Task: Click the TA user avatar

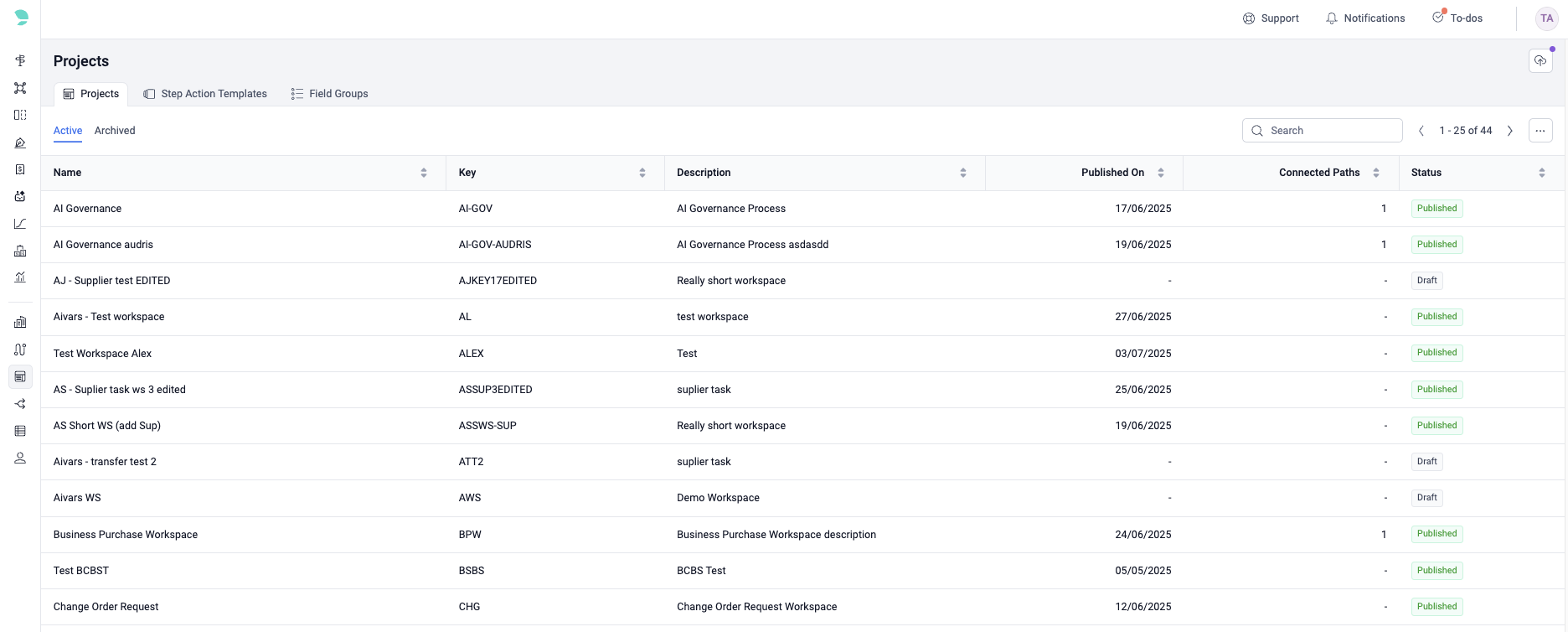Action: [1546, 18]
